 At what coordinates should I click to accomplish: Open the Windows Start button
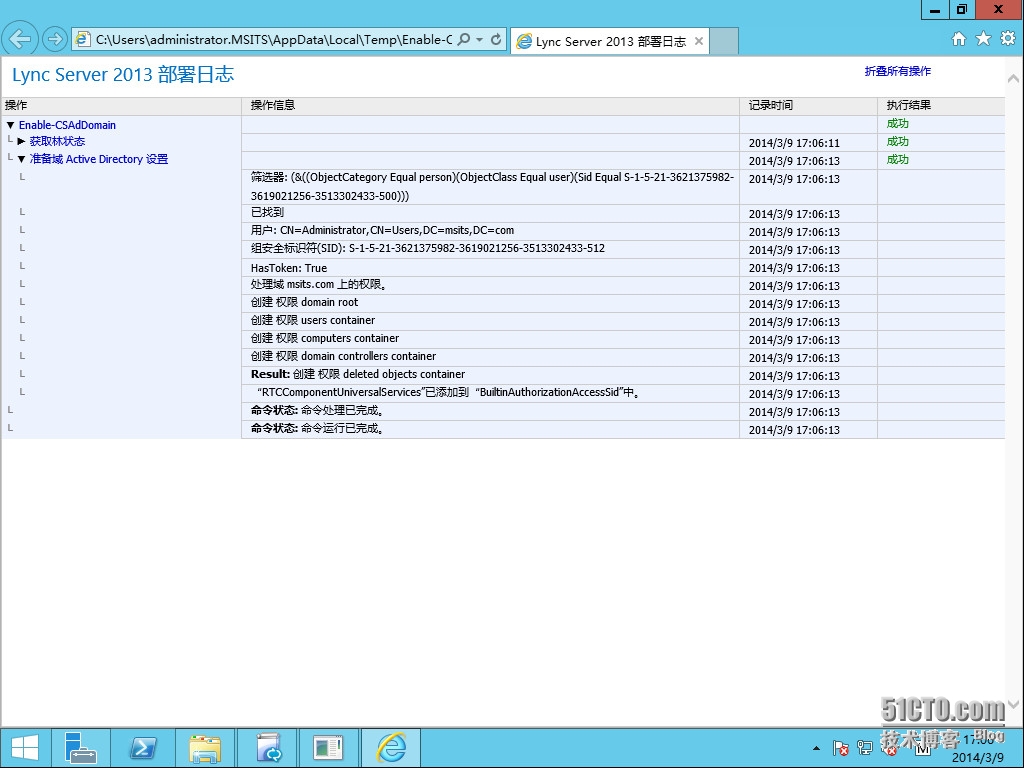click(25, 748)
